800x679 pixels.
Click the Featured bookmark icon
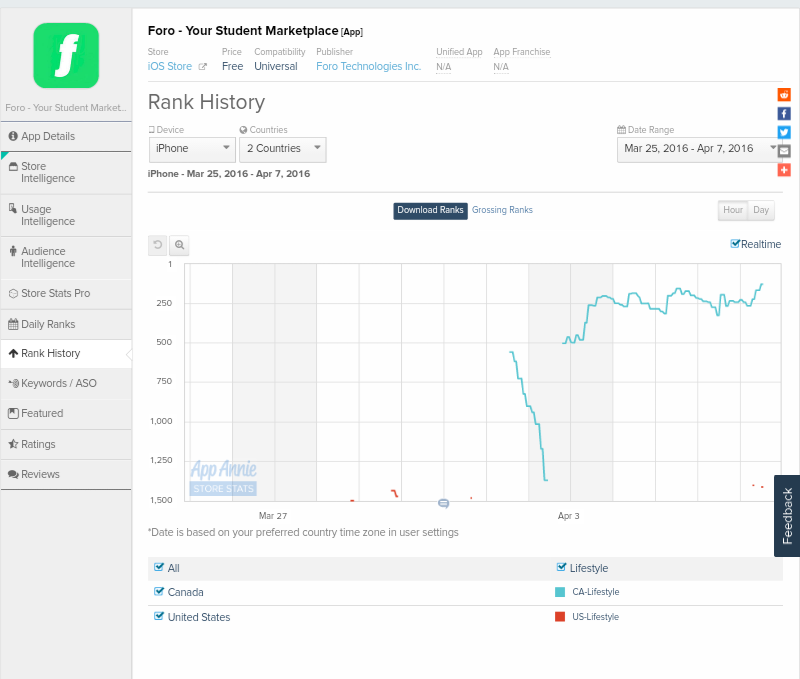point(13,413)
